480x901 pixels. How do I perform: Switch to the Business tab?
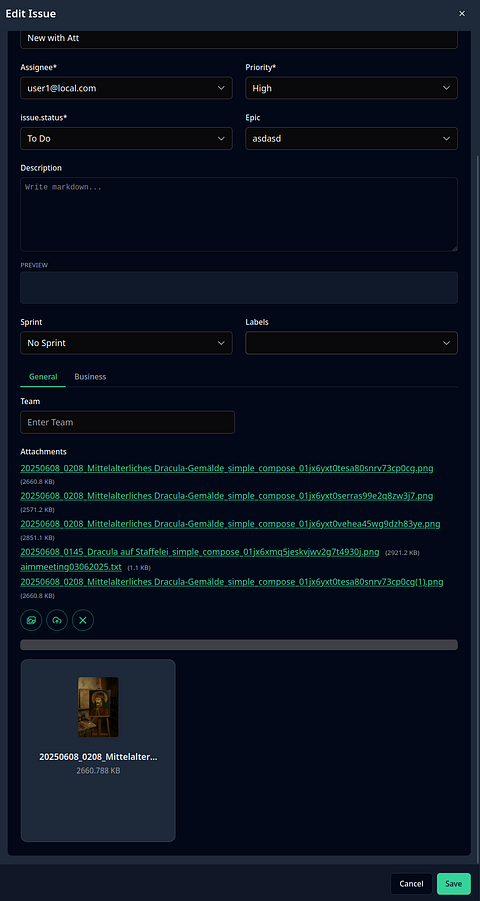pyautogui.click(x=90, y=377)
